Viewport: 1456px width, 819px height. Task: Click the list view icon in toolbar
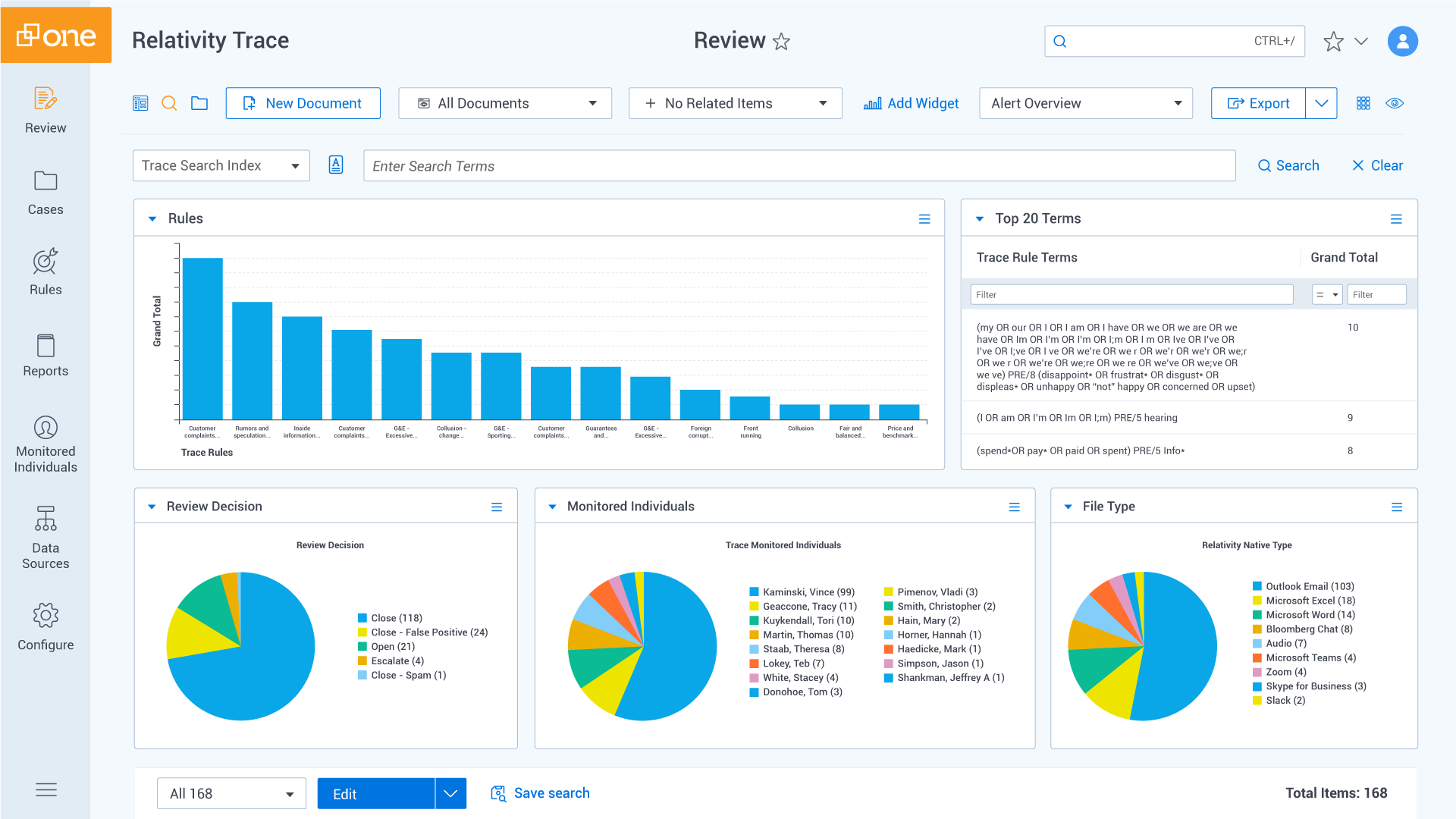(x=140, y=103)
